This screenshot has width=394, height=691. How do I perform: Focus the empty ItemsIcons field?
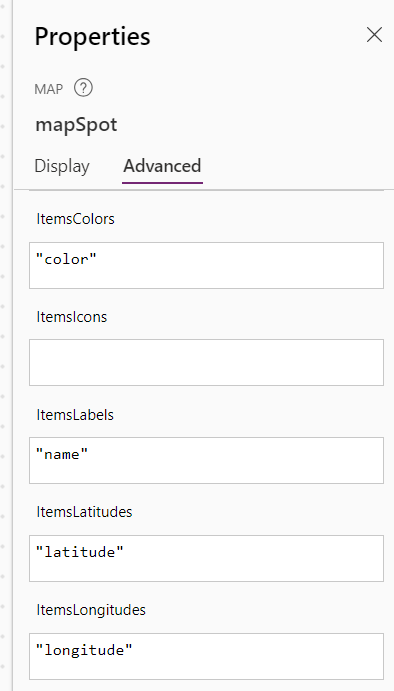pos(206,362)
